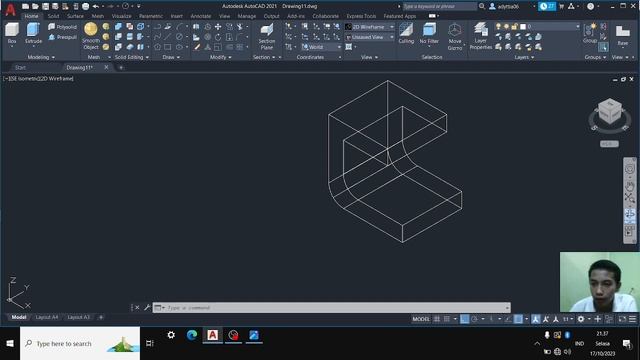
Task: Click the Group tool icon
Action: (x=589, y=33)
